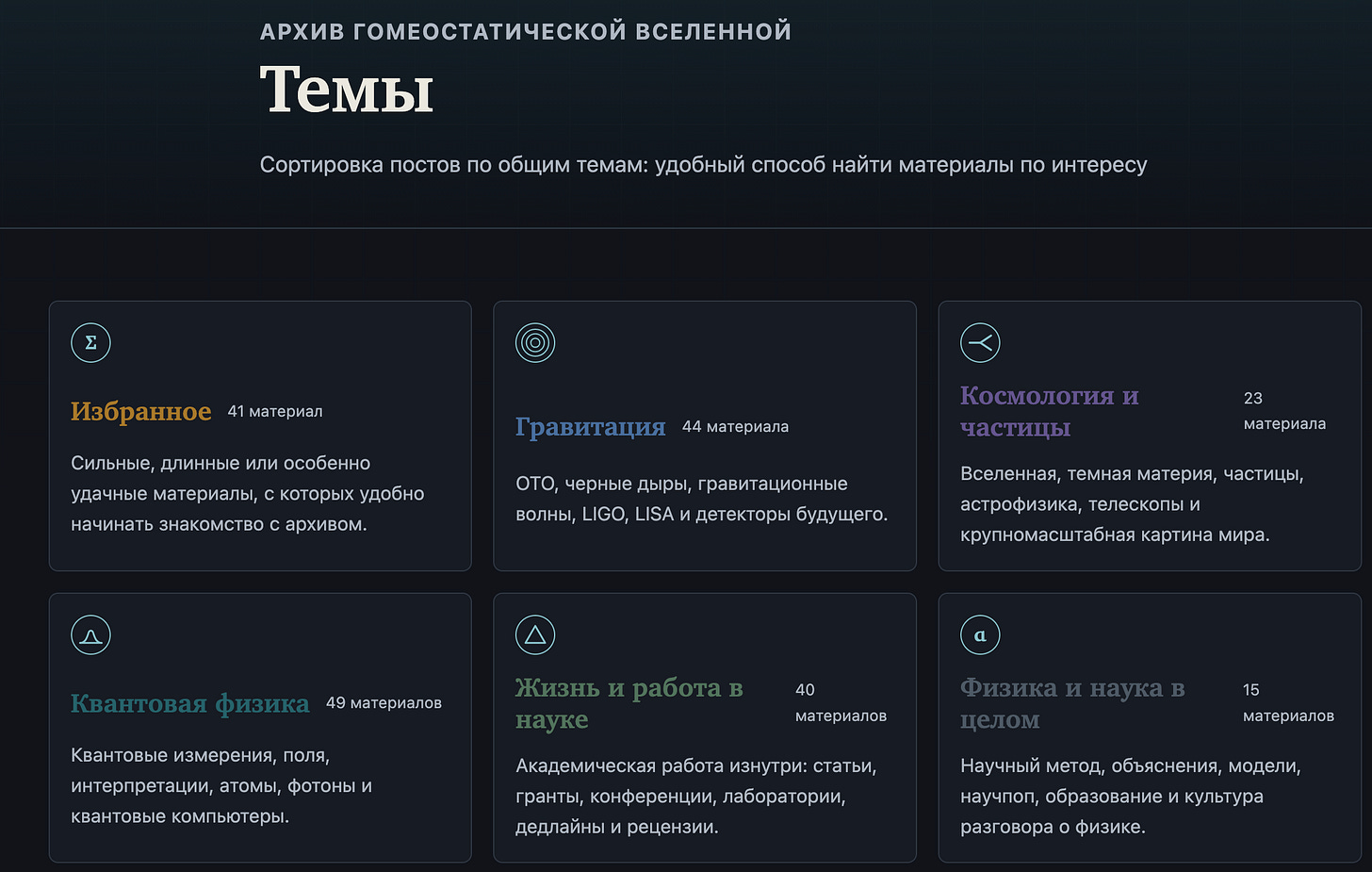Open the Квантовая физика topic

[190, 703]
